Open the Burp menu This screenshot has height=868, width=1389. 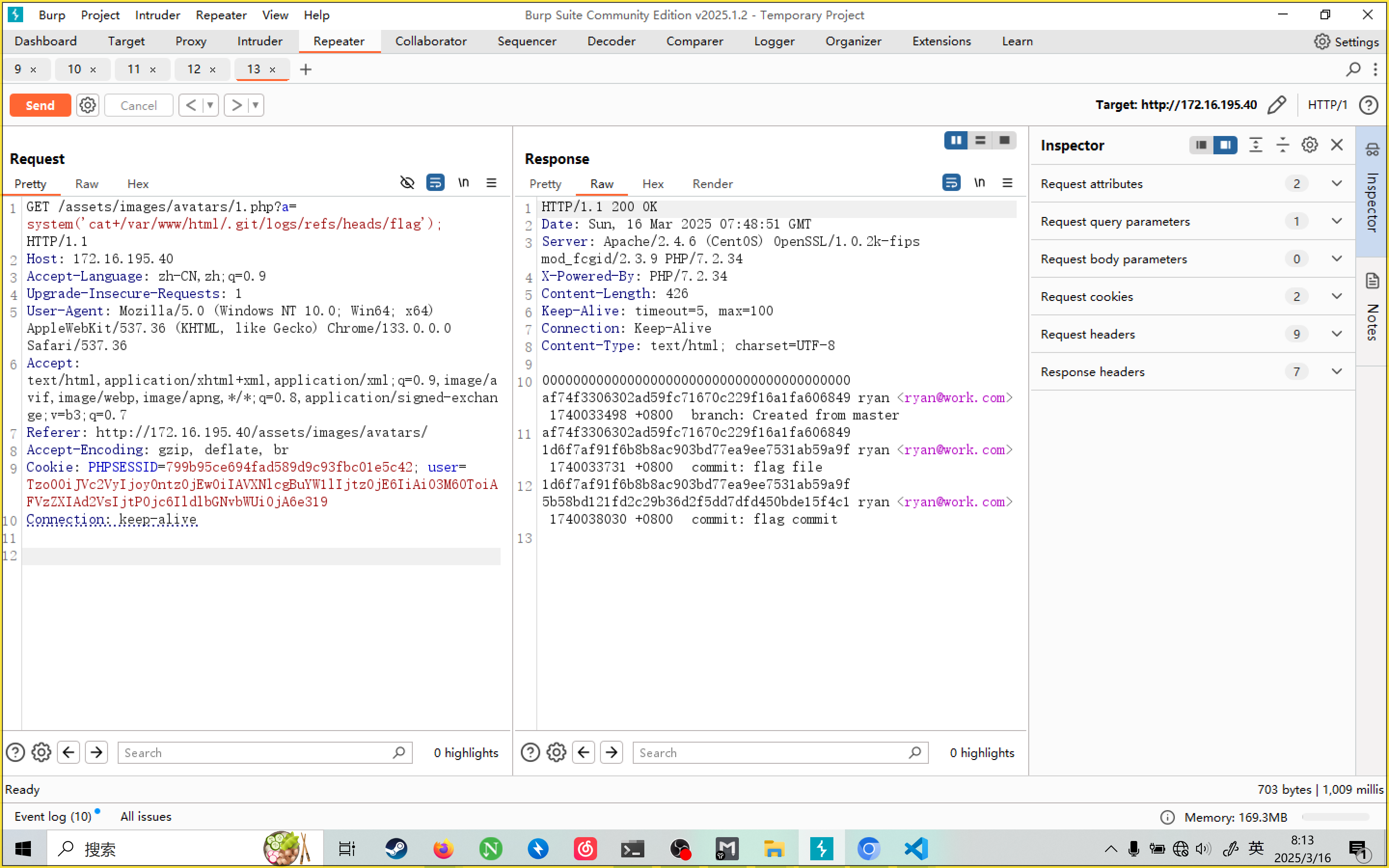click(52, 15)
